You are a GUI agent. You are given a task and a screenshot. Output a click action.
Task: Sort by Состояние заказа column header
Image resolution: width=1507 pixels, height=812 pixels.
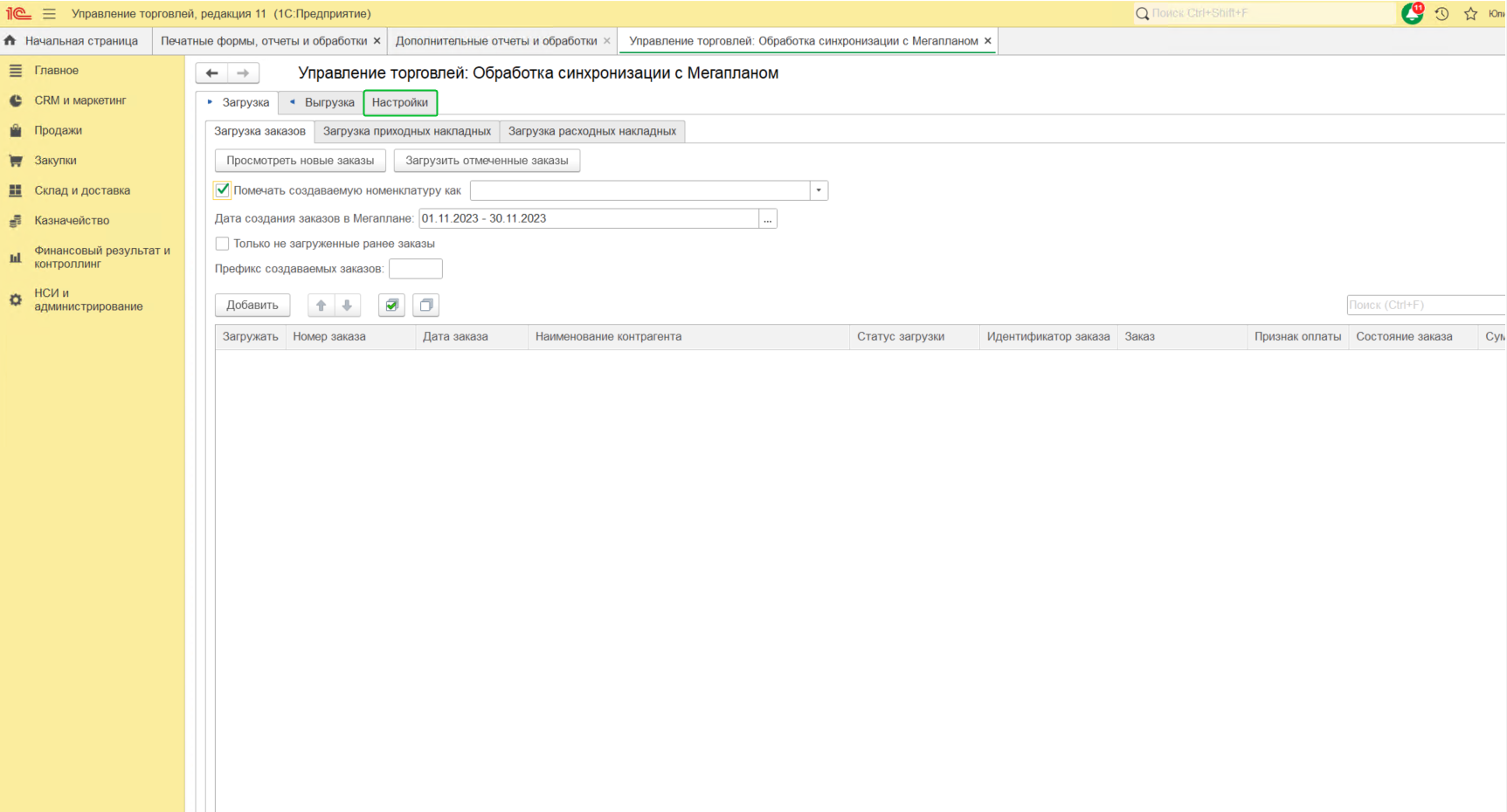tap(1414, 337)
